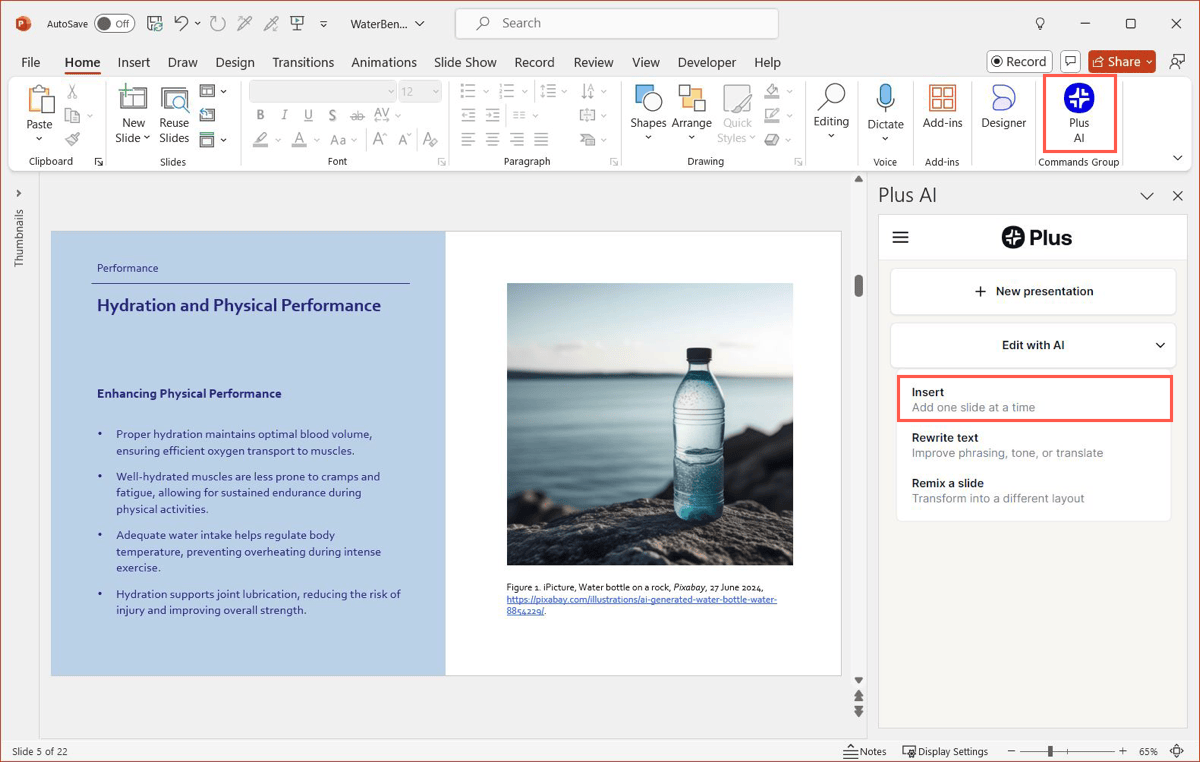Viewport: 1200px width, 762px height.
Task: Click the zoom out minus button
Action: 1012,751
